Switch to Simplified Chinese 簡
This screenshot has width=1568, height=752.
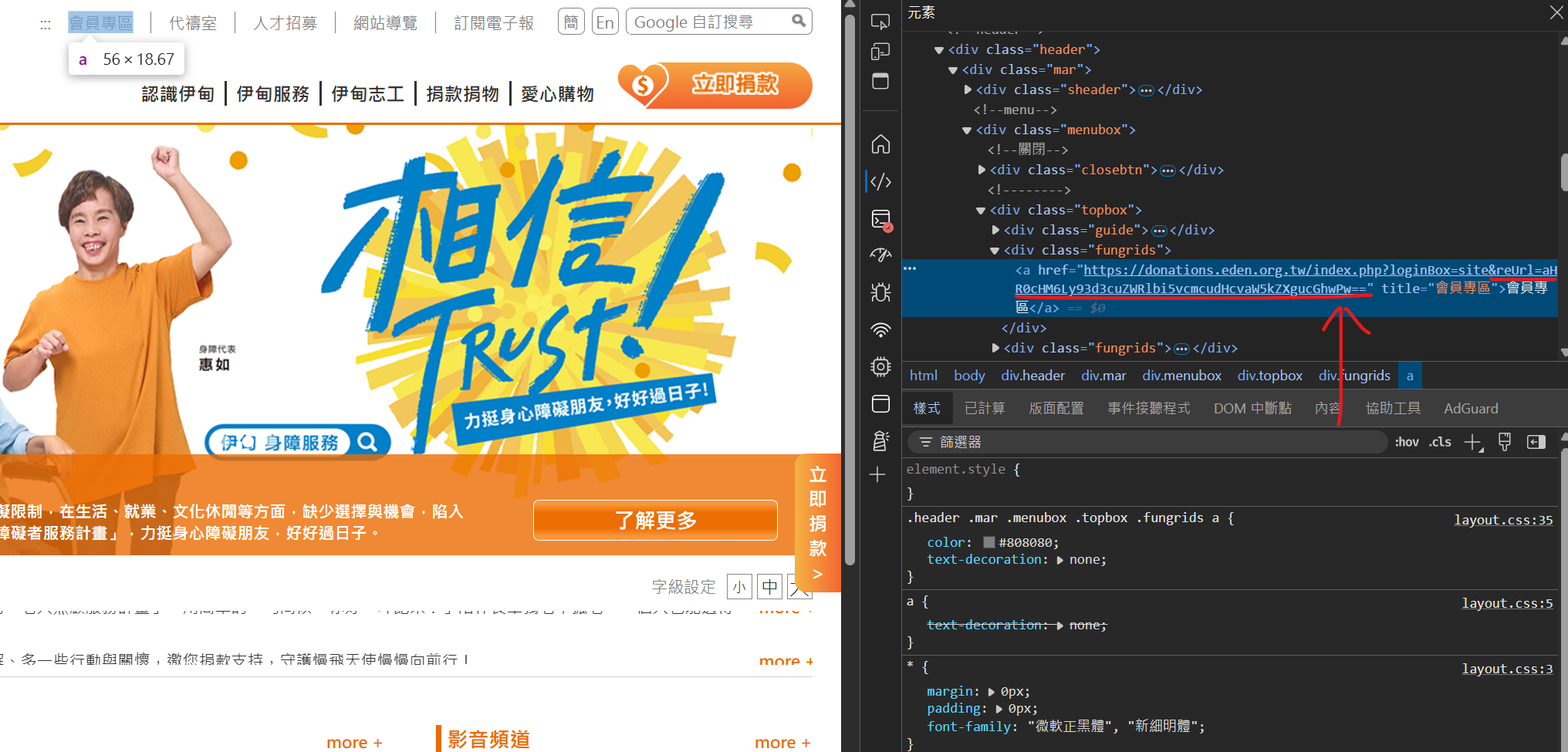click(571, 22)
